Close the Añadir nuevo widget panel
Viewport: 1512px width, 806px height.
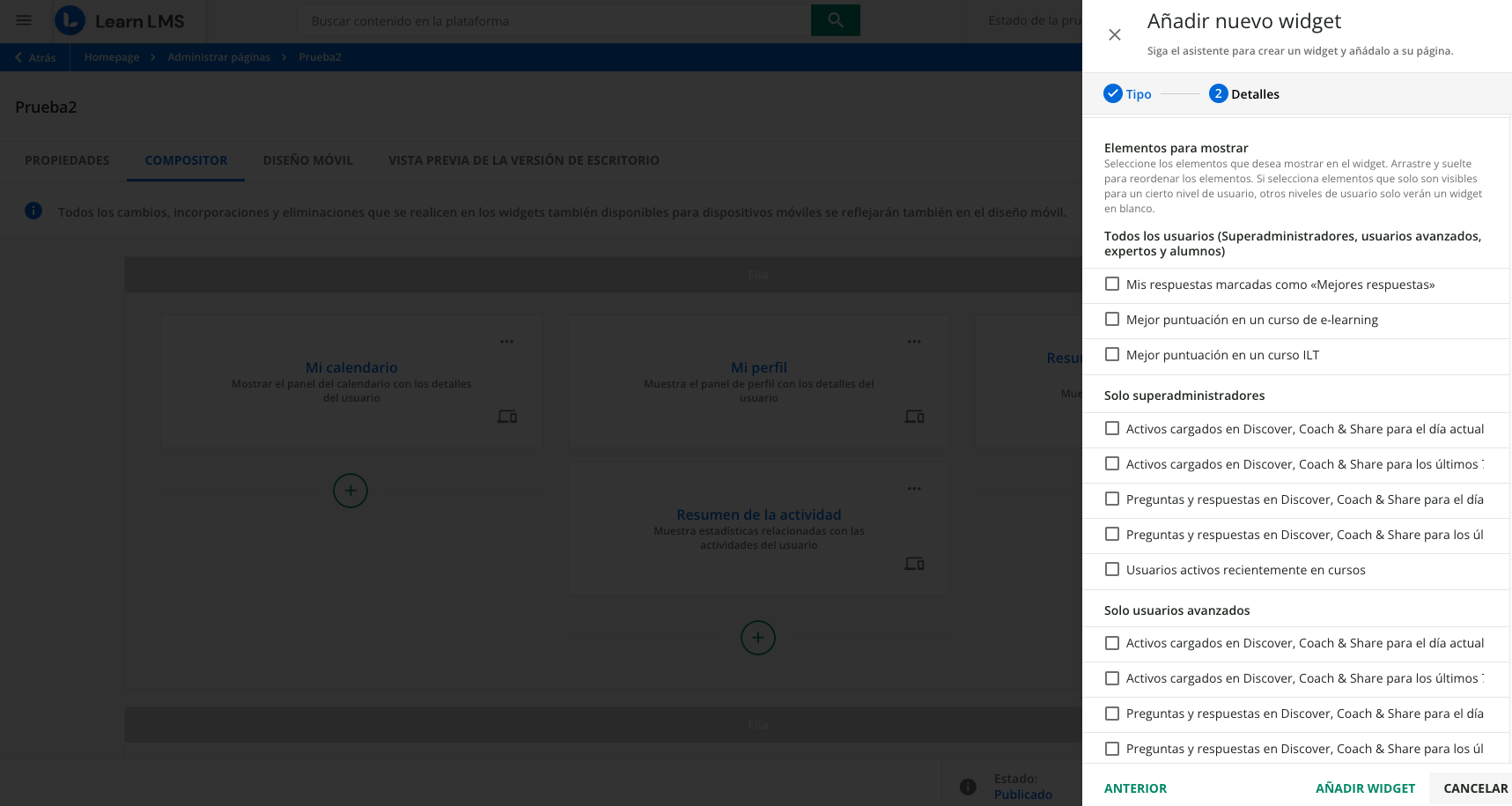1114,35
